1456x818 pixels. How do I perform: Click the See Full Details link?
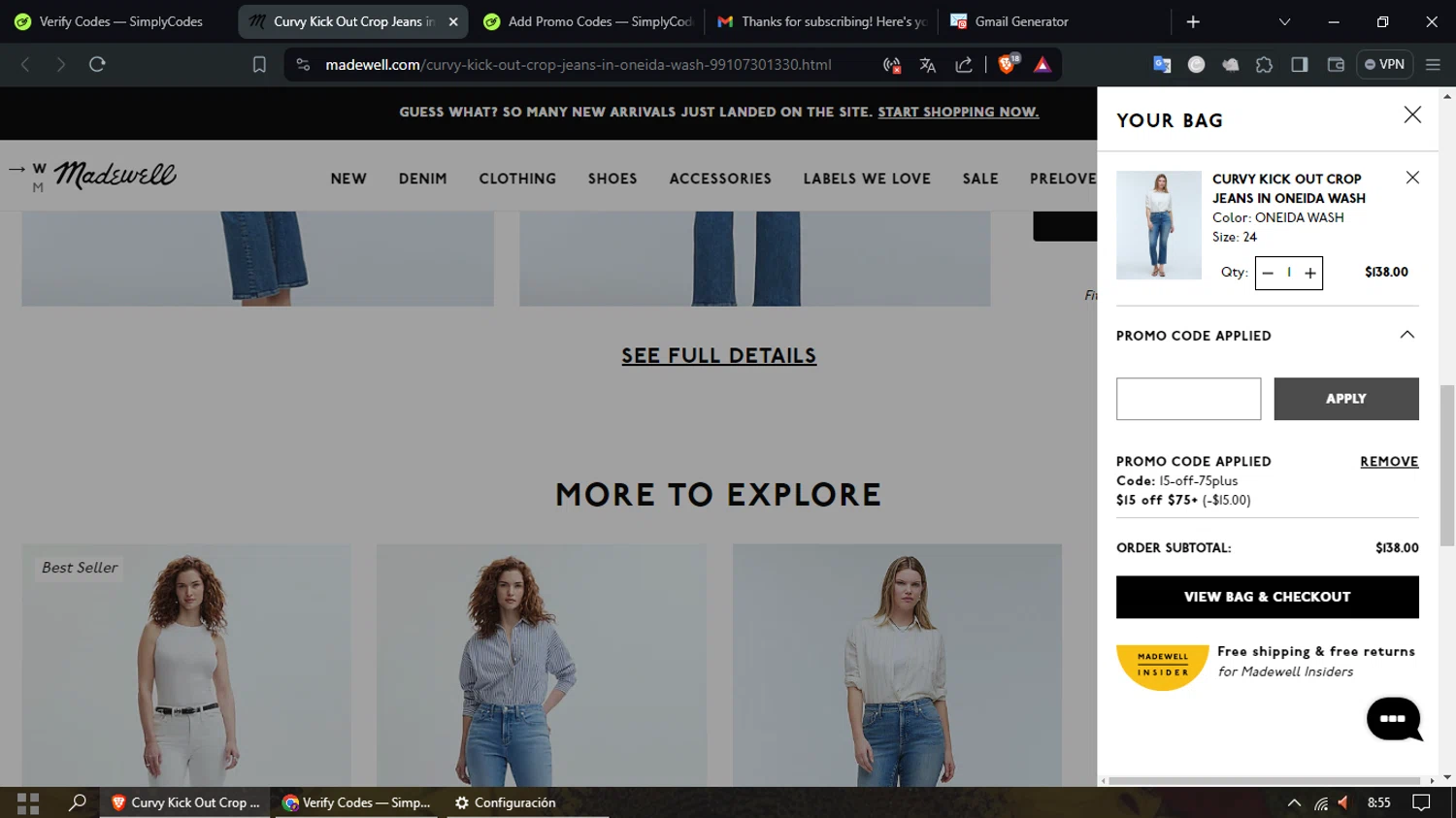(x=718, y=356)
